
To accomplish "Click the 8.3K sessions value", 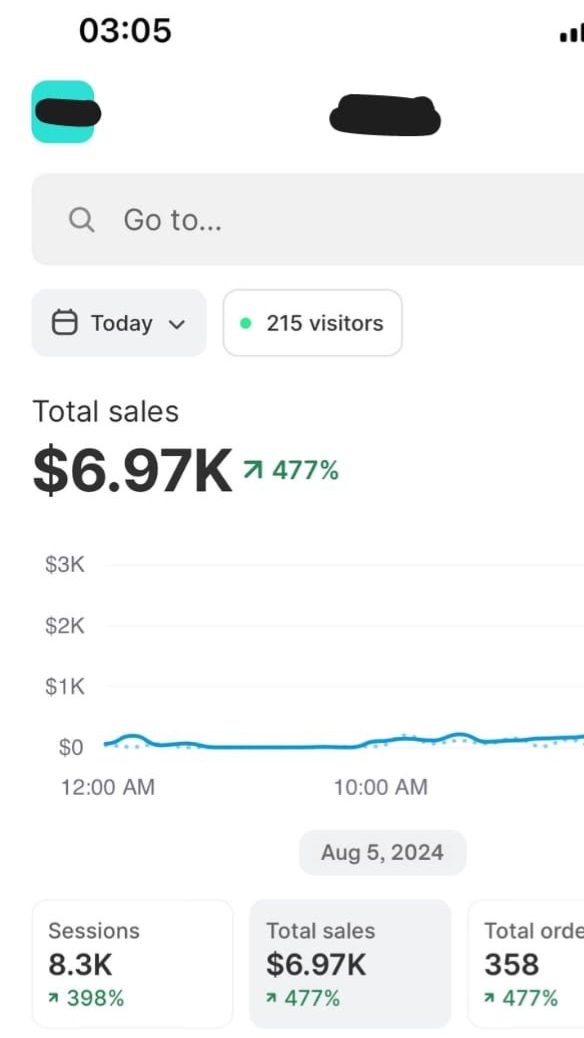I will (x=80, y=965).
